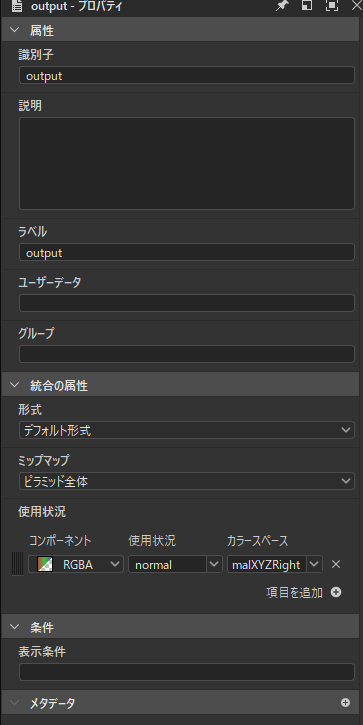Click the コンポーネント column header
Viewport: 363px width, 725px height.
pyautogui.click(x=60, y=540)
